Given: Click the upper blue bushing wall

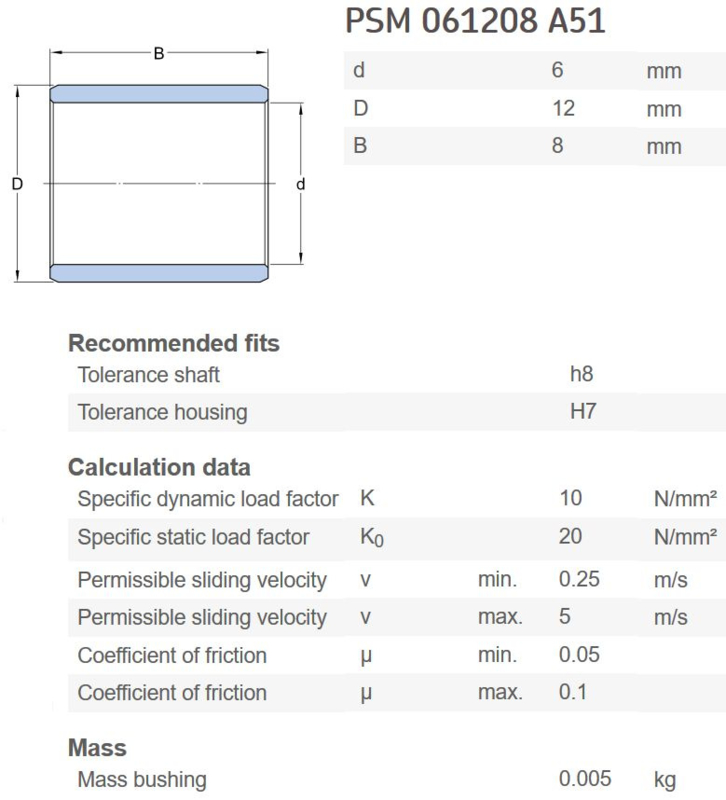Looking at the screenshot, I should click(x=159, y=94).
